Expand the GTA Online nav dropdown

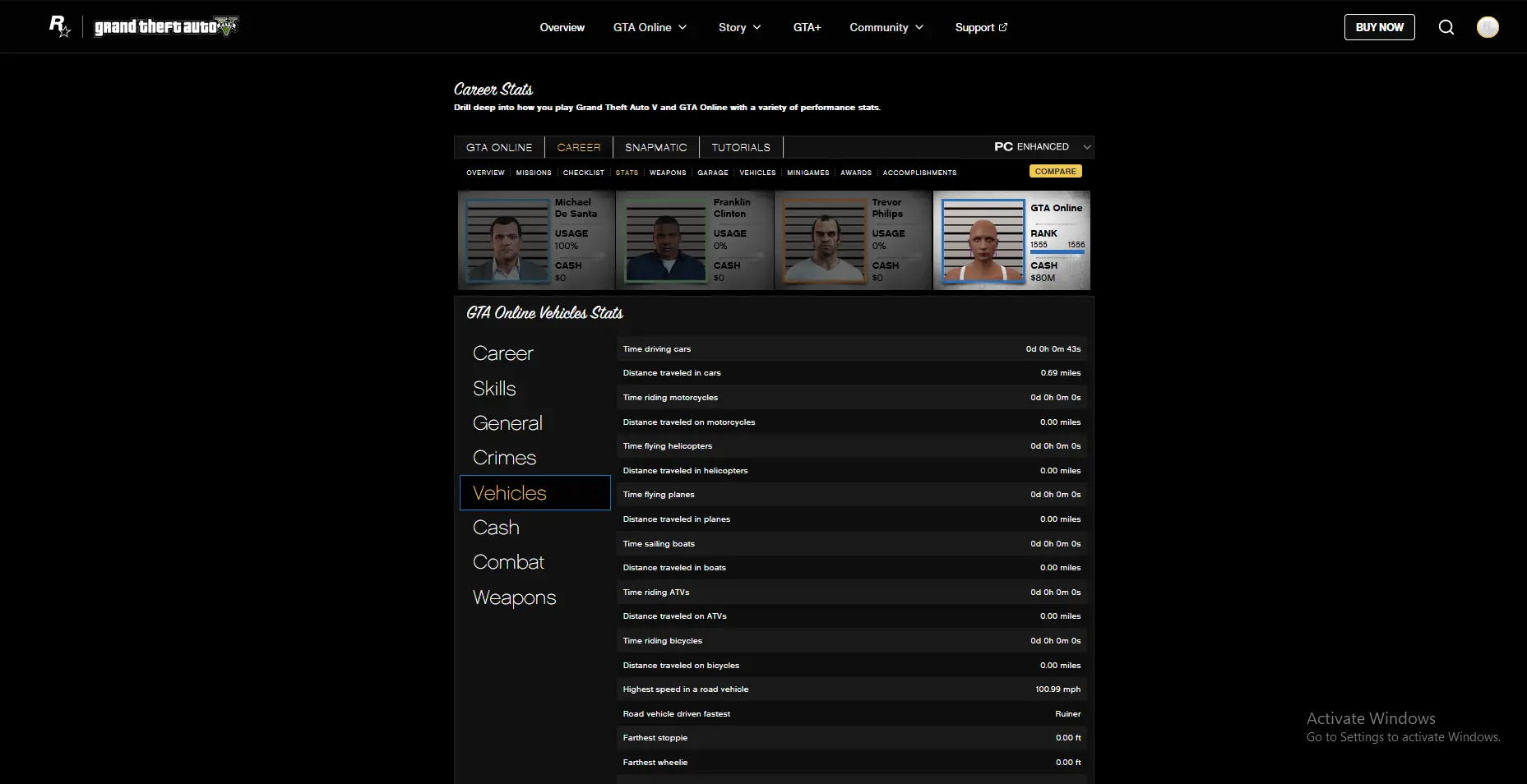650,27
